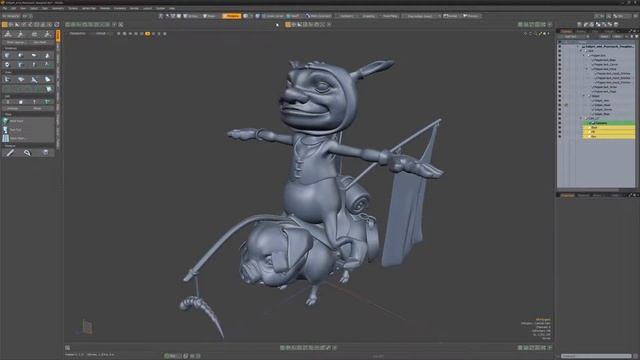640x360 pixels.
Task: Click the command input field at bottom right
Action: (x=596, y=356)
